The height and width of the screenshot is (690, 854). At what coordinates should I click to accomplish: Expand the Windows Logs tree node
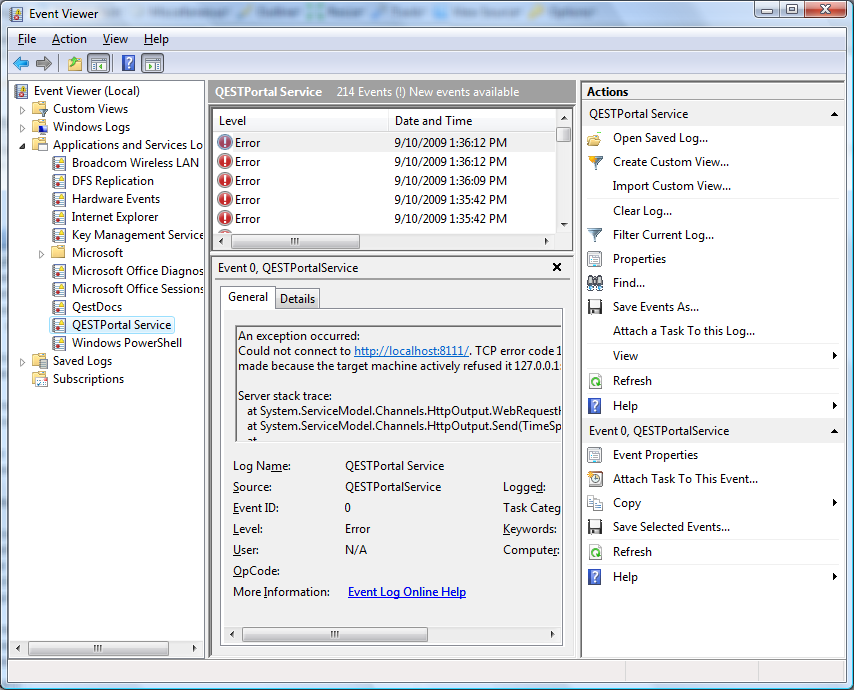click(x=23, y=128)
